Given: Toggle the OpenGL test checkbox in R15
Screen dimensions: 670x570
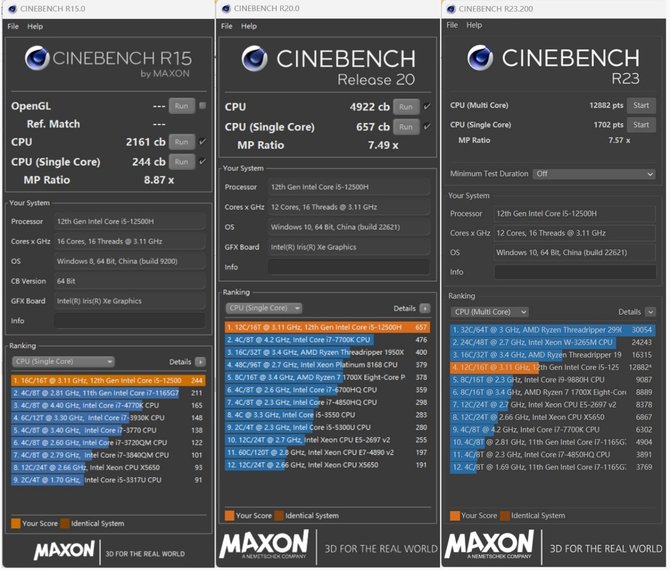Looking at the screenshot, I should tap(203, 105).
